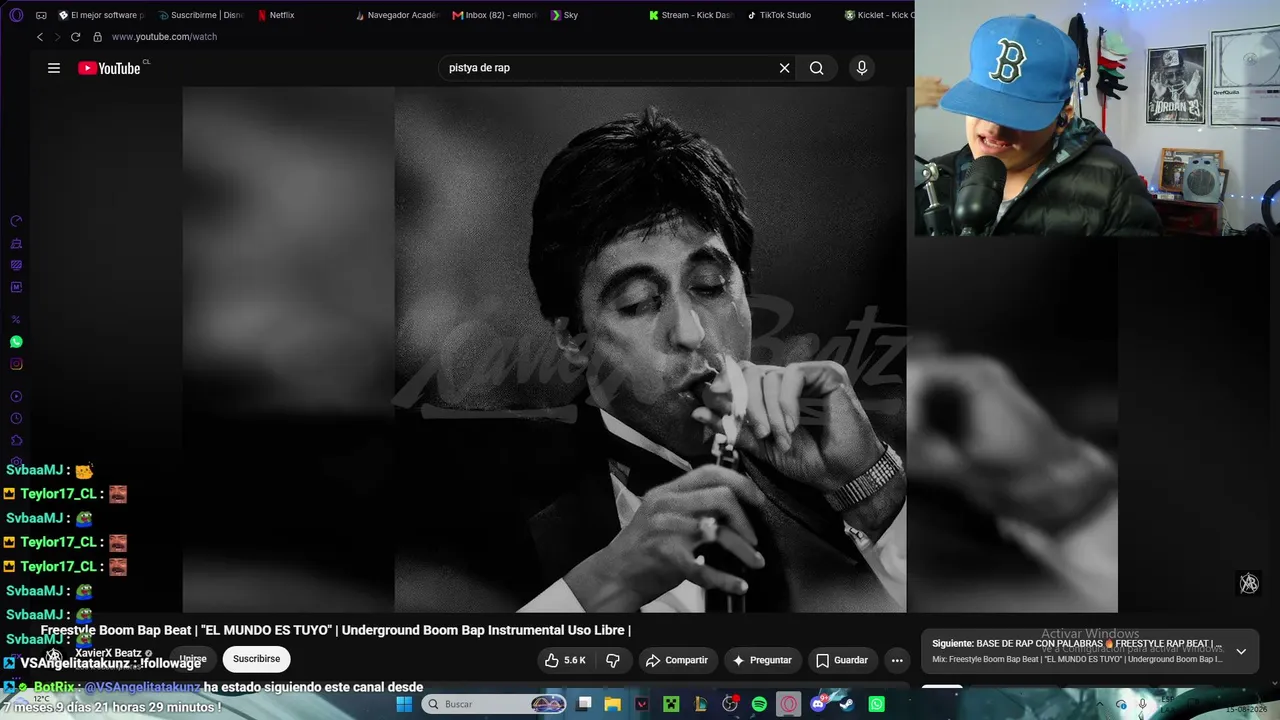Switch to the 'El mejor software' tab
Screen dimensions: 1280x720
point(101,15)
